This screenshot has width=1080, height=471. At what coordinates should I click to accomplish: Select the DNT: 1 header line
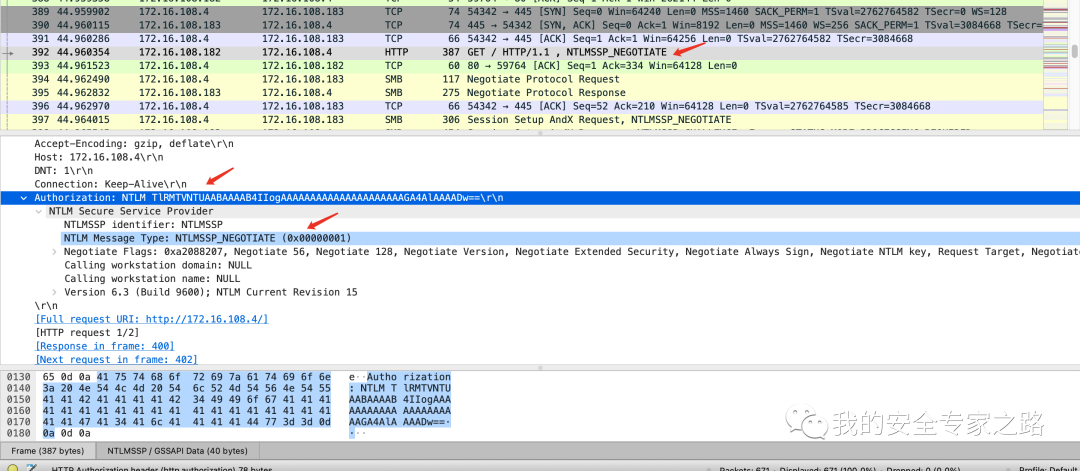pos(63,170)
